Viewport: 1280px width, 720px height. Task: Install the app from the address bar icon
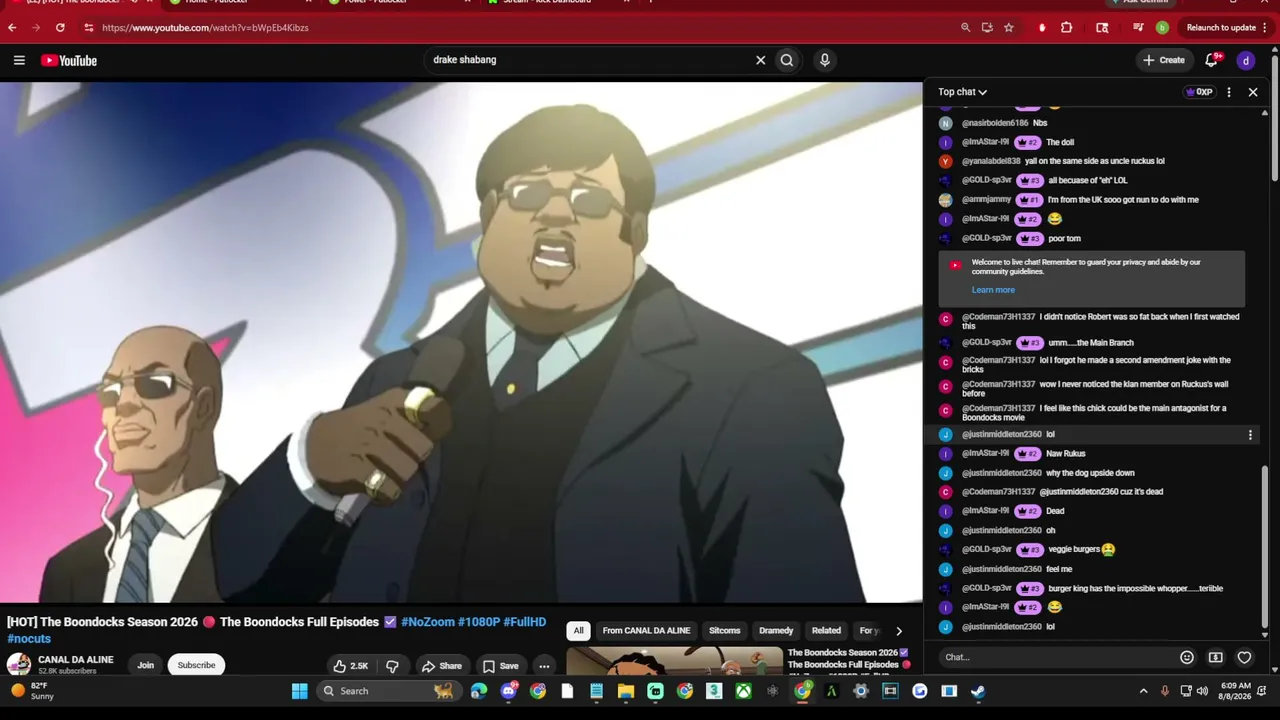click(987, 28)
